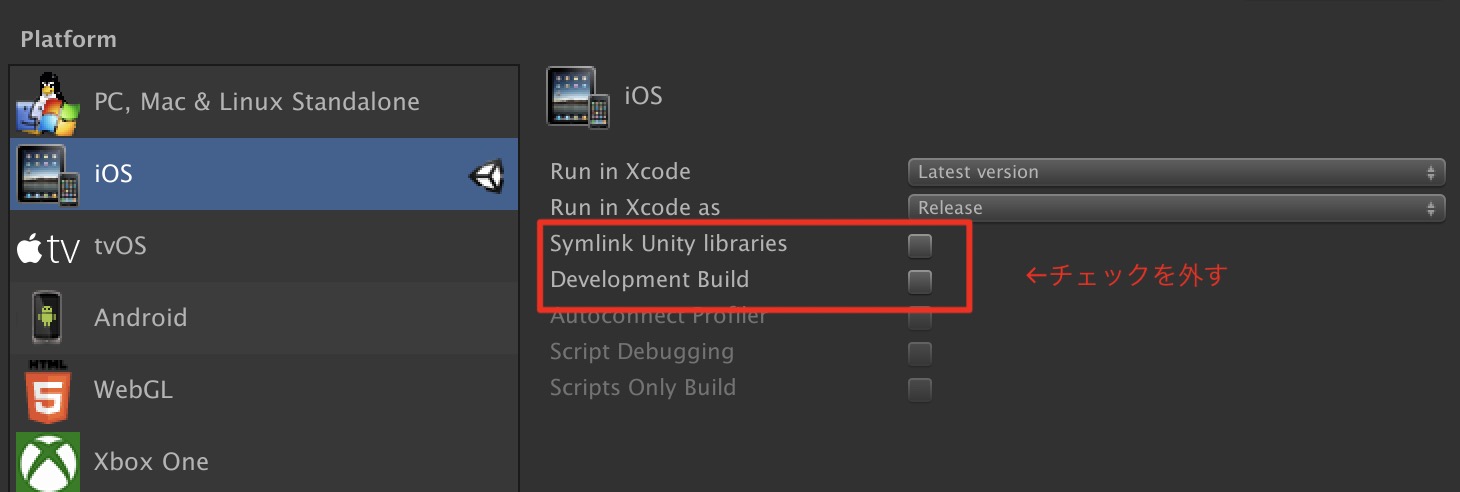The image size is (1460, 492).
Task: Select the WebGL platform entry
Action: 264,390
